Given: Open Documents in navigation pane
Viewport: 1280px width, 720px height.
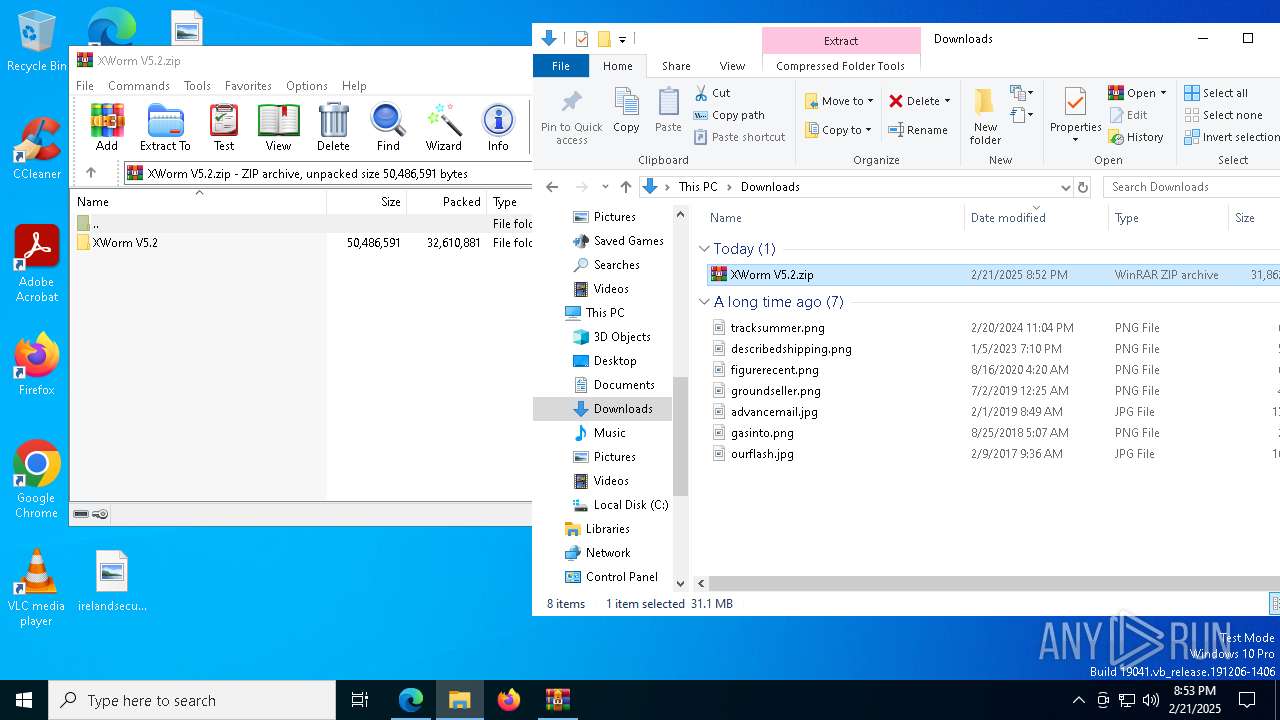Looking at the screenshot, I should coord(623,385).
